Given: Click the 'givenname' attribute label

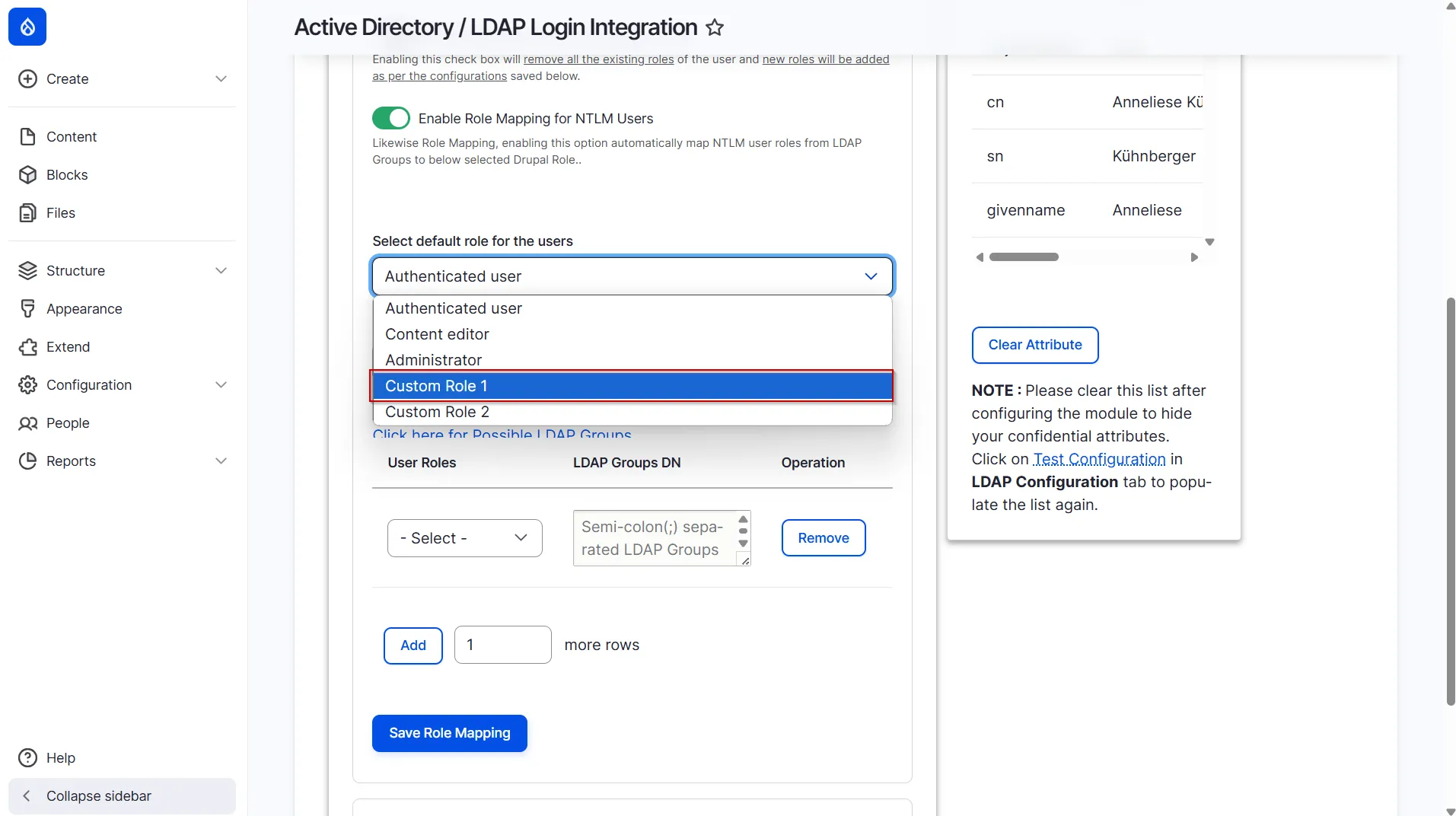Looking at the screenshot, I should [x=1026, y=210].
